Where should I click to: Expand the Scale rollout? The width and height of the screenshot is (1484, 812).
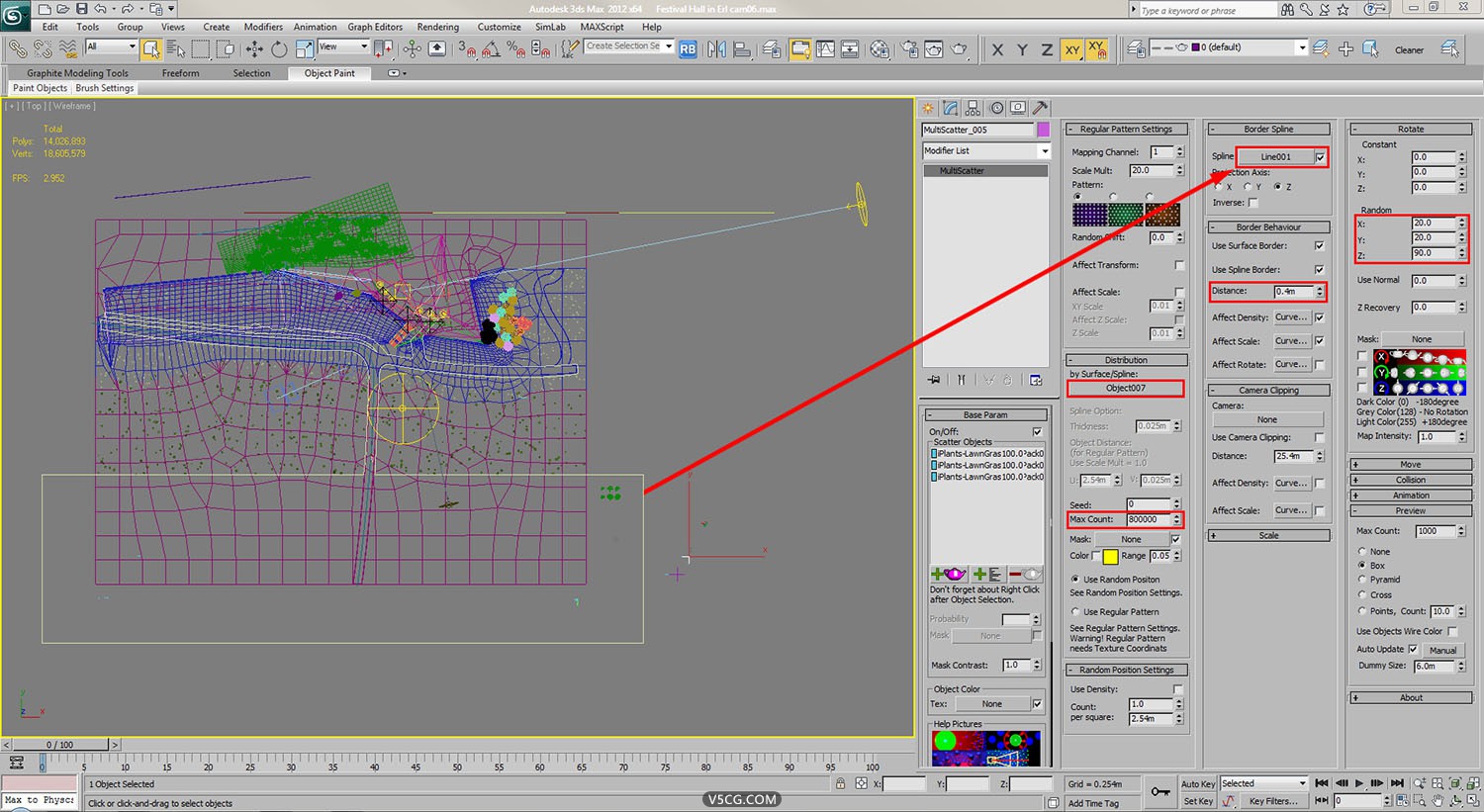tap(1268, 535)
